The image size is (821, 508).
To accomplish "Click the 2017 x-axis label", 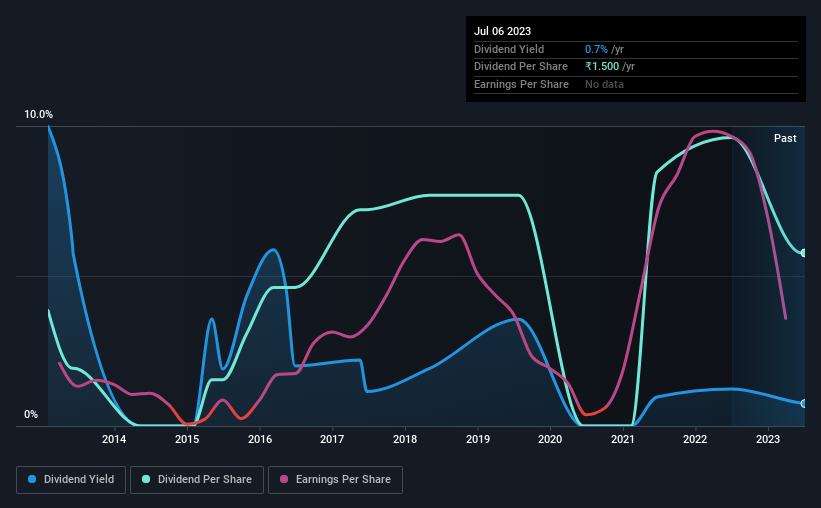I will point(332,439).
